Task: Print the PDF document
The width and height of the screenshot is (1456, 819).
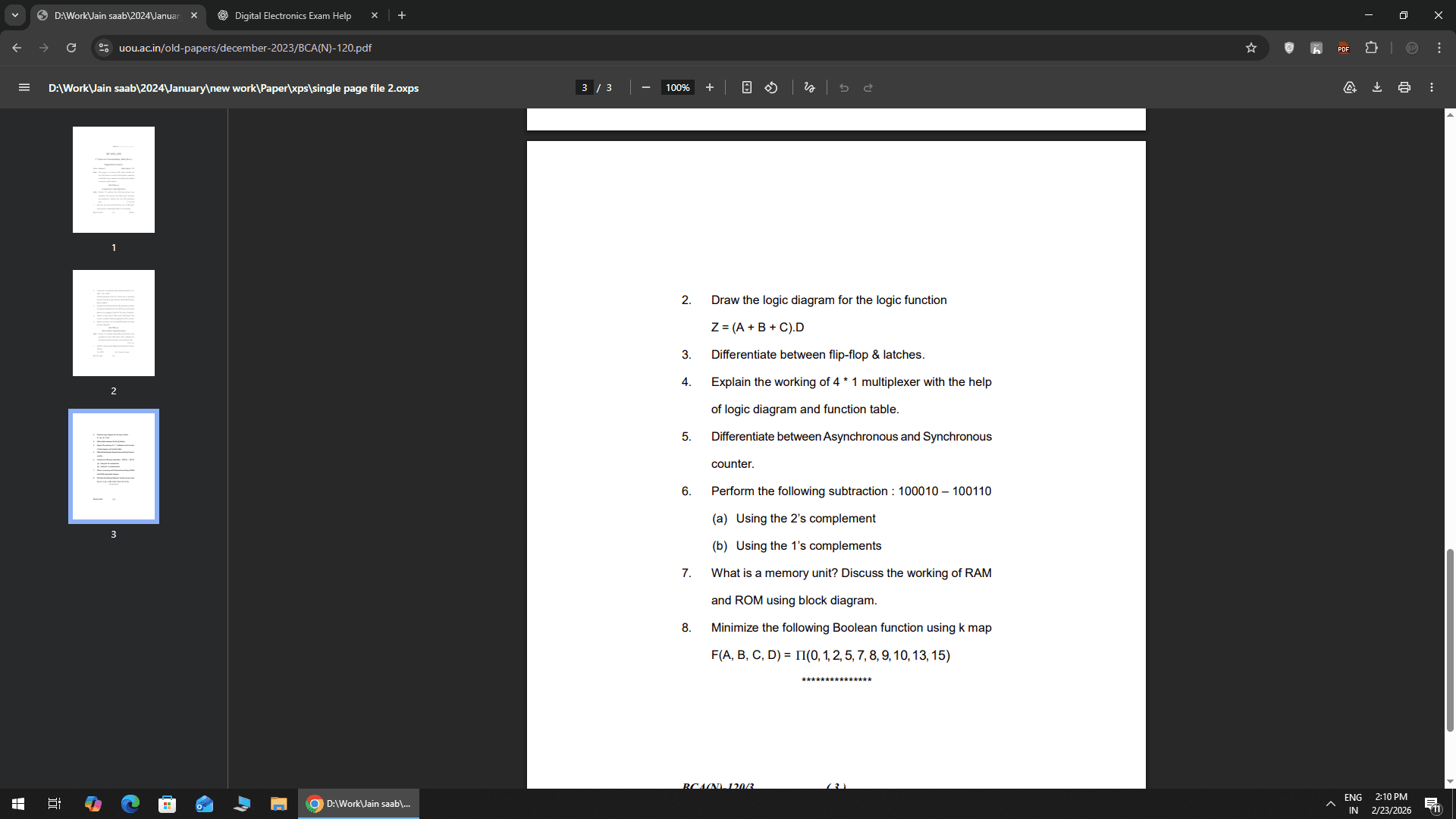Action: click(1404, 88)
